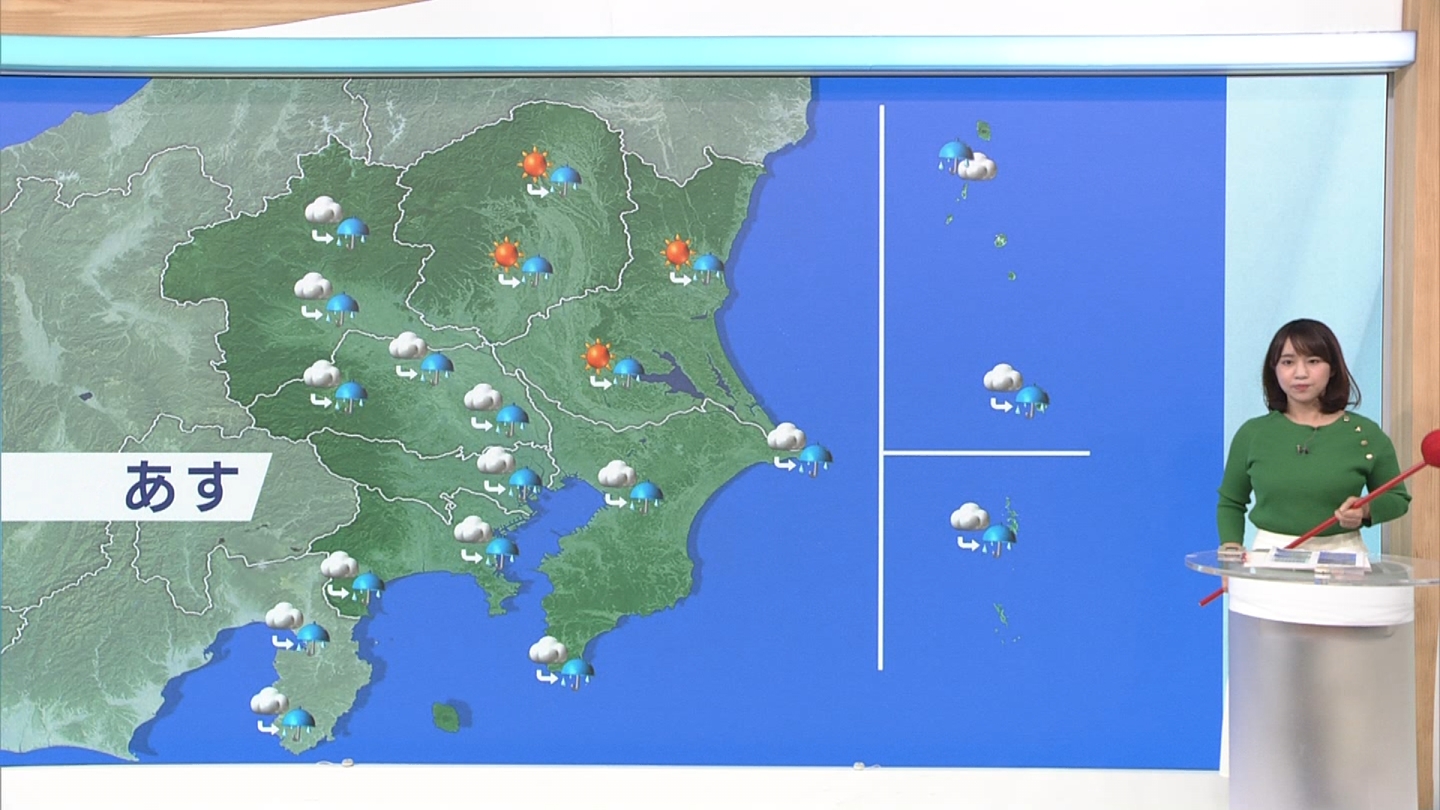
Task: Click the cloud icon in the middle-right island section
Action: point(1002,378)
